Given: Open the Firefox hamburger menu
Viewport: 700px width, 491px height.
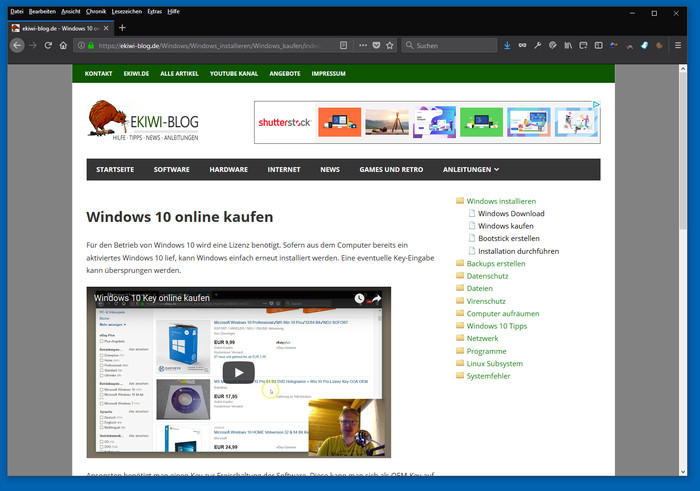Looking at the screenshot, I should (x=678, y=45).
